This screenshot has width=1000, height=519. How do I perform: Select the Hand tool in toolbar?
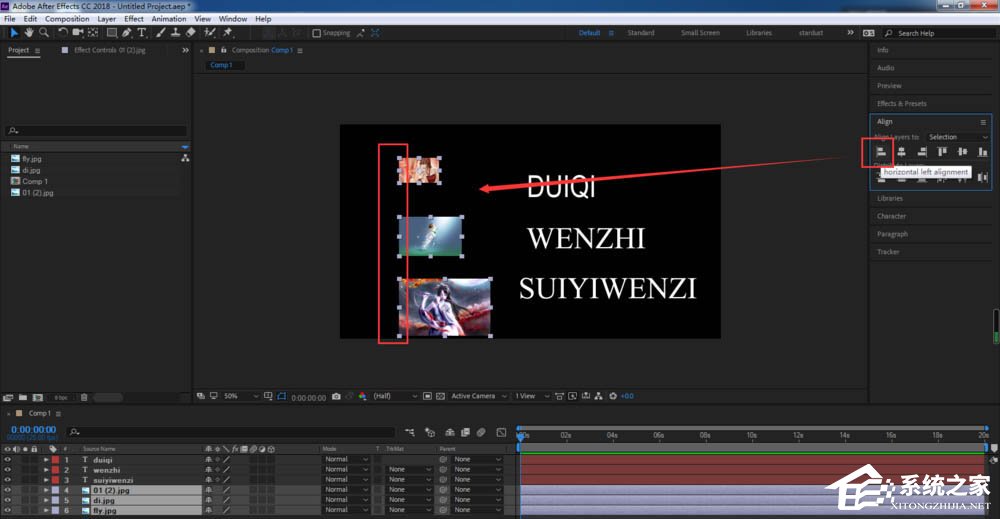(x=29, y=33)
